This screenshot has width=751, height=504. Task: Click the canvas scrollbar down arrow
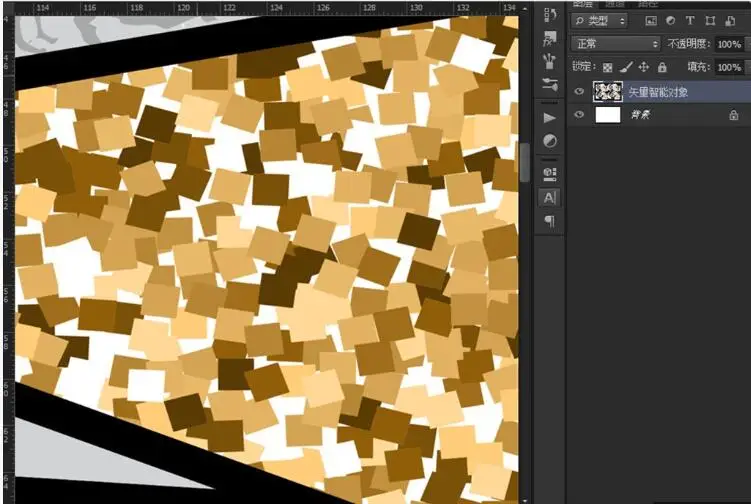tap(525, 500)
